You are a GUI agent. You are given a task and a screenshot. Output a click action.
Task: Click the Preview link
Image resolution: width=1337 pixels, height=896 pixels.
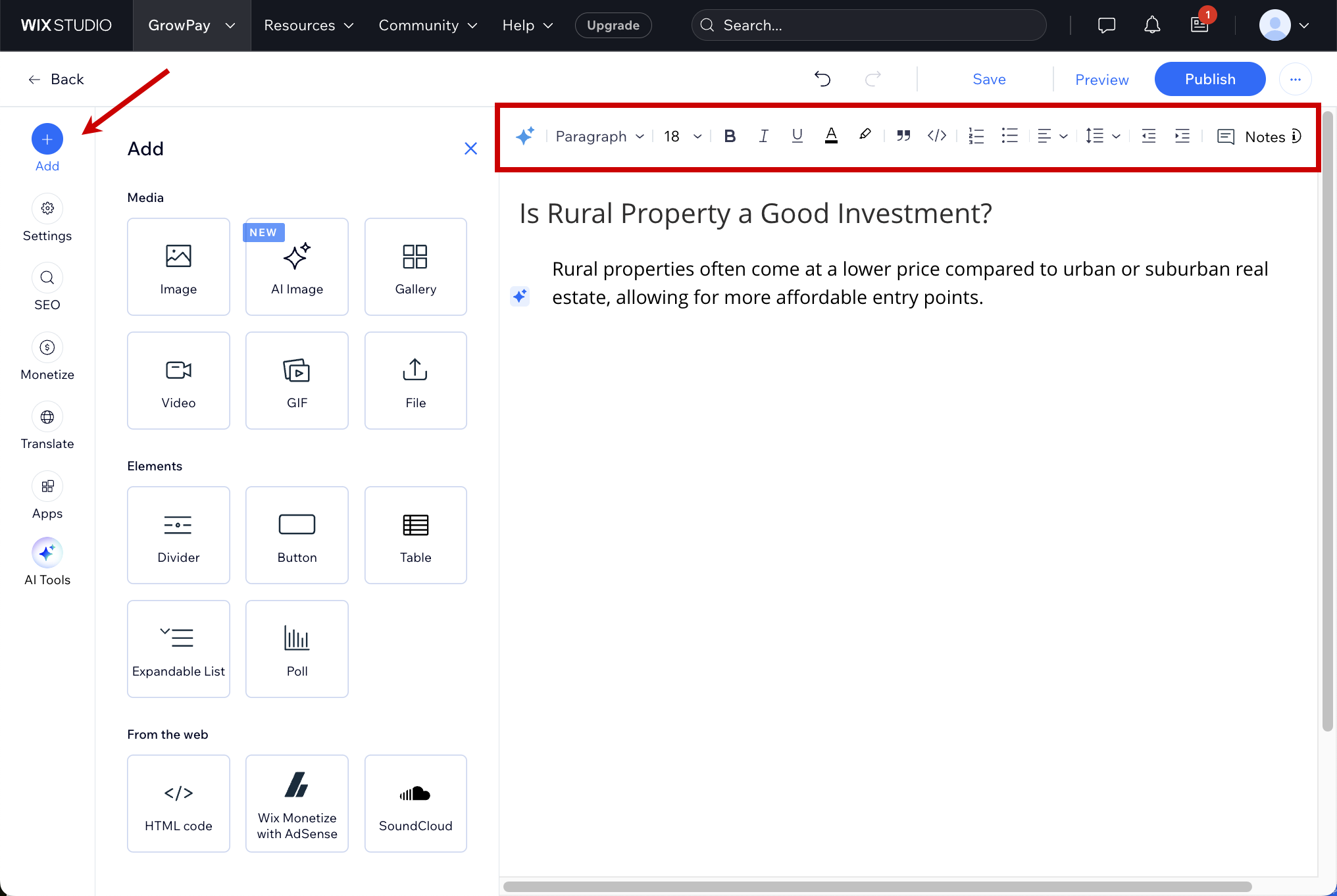(1101, 80)
